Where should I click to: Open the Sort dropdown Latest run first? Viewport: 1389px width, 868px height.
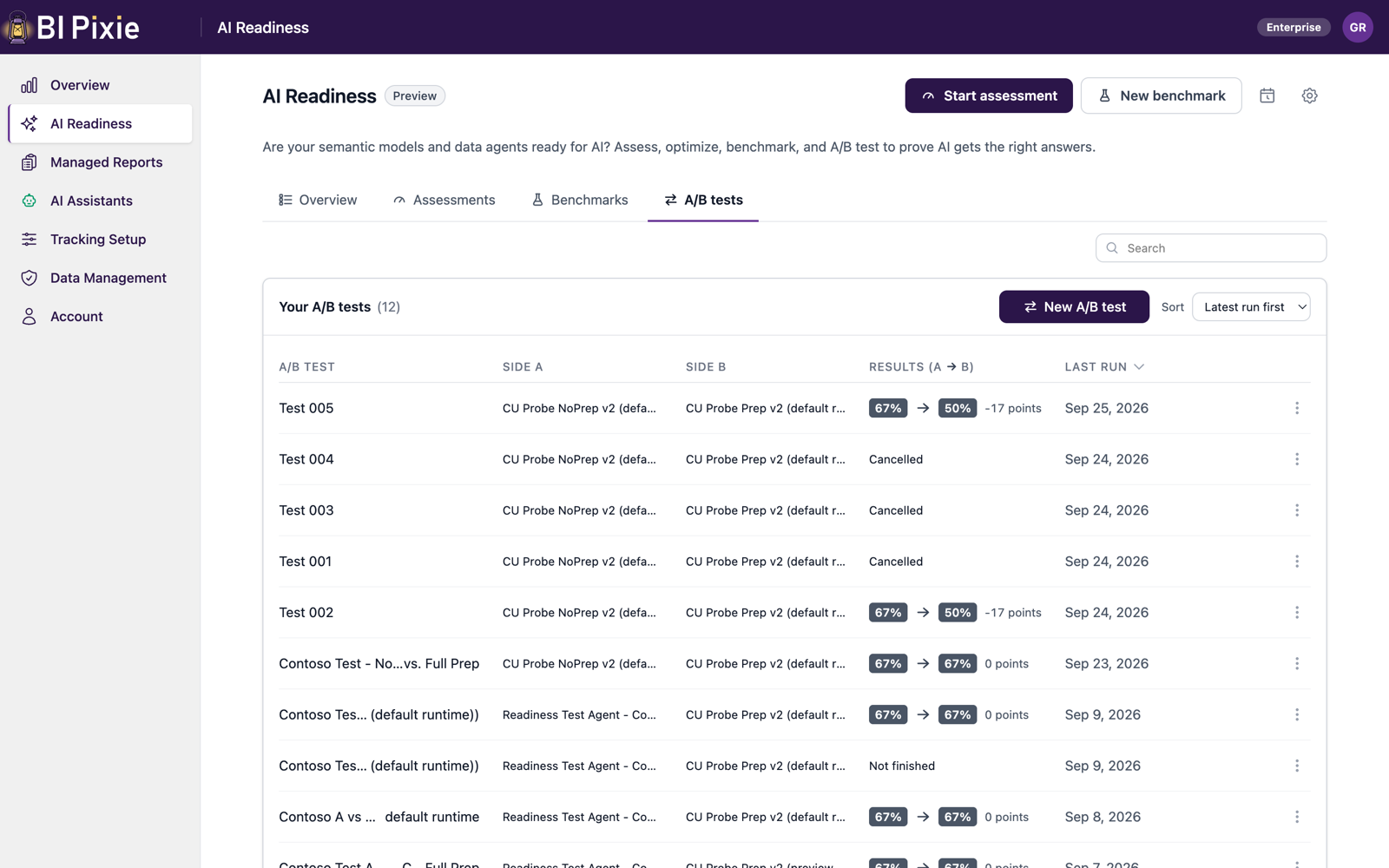tap(1251, 306)
